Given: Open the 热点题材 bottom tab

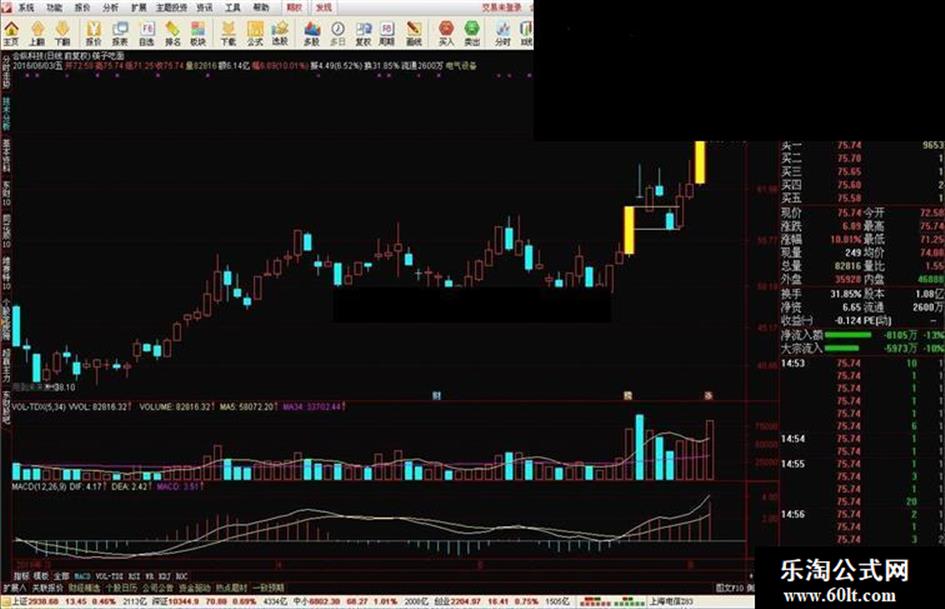Looking at the screenshot, I should pyautogui.click(x=232, y=588).
